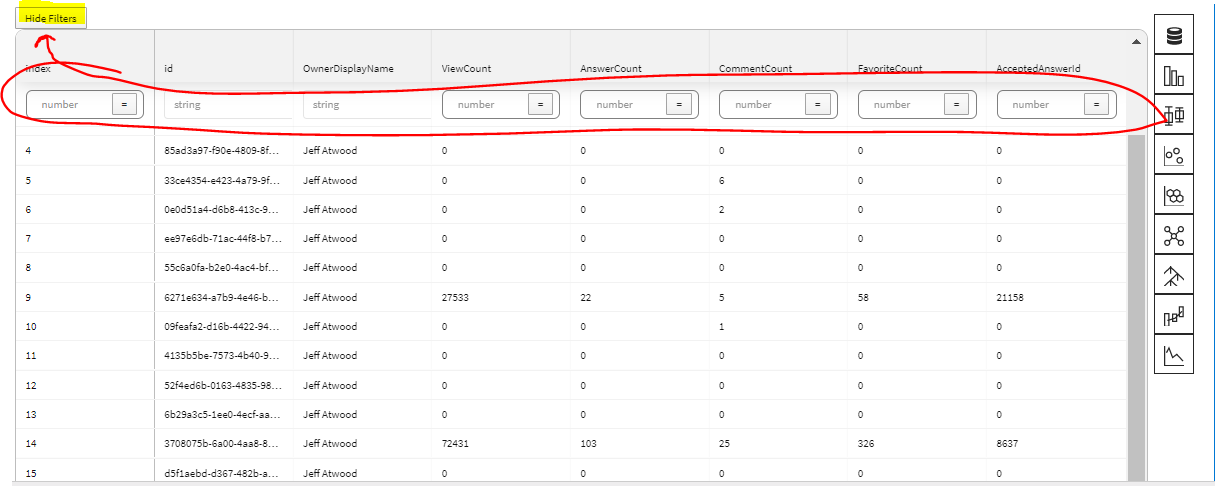
Task: Open the database data table view icon
Action: (x=1174, y=35)
